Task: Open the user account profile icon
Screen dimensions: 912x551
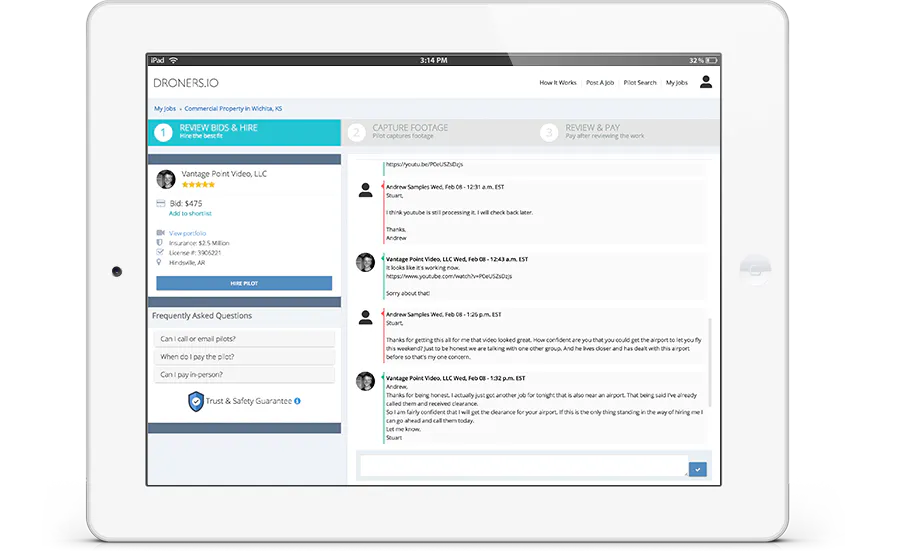Action: (x=706, y=82)
